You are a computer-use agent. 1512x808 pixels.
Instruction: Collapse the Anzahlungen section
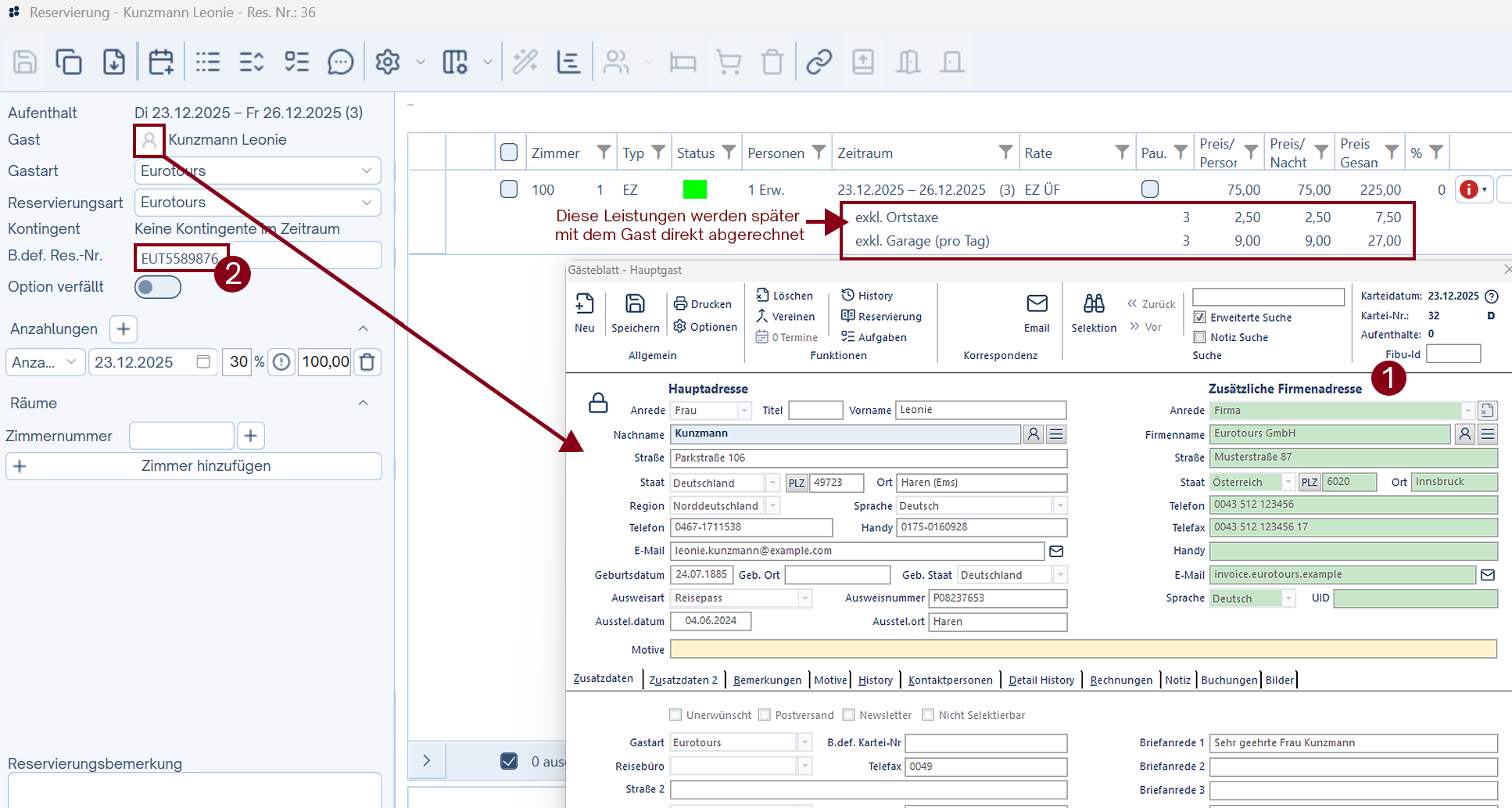pos(363,329)
